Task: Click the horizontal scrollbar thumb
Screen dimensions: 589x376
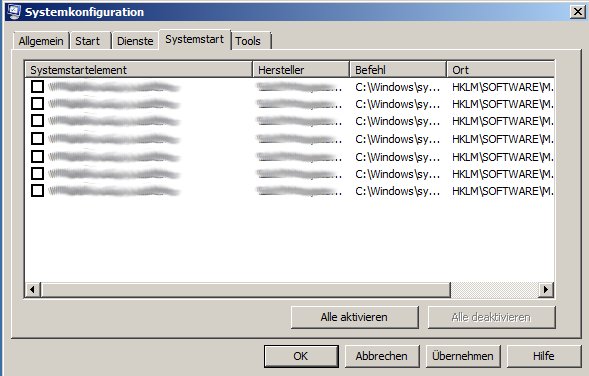Action: pos(246,290)
